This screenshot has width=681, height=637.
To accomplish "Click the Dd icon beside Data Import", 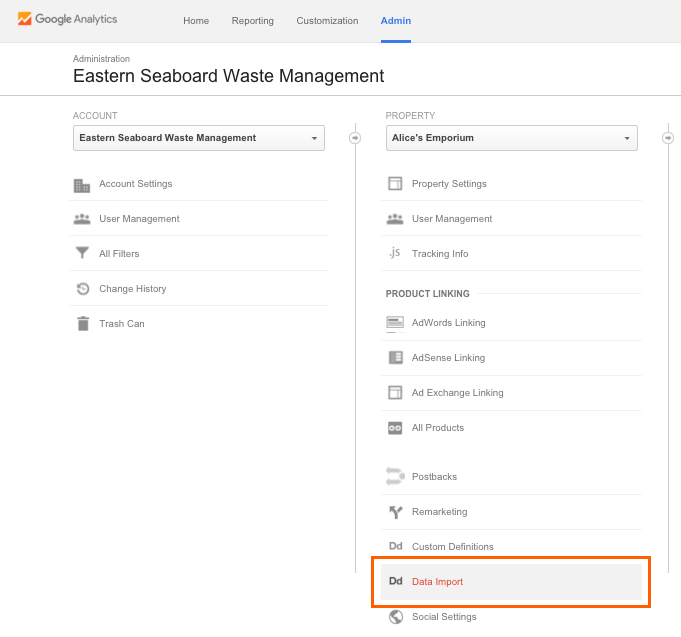I will click(396, 581).
